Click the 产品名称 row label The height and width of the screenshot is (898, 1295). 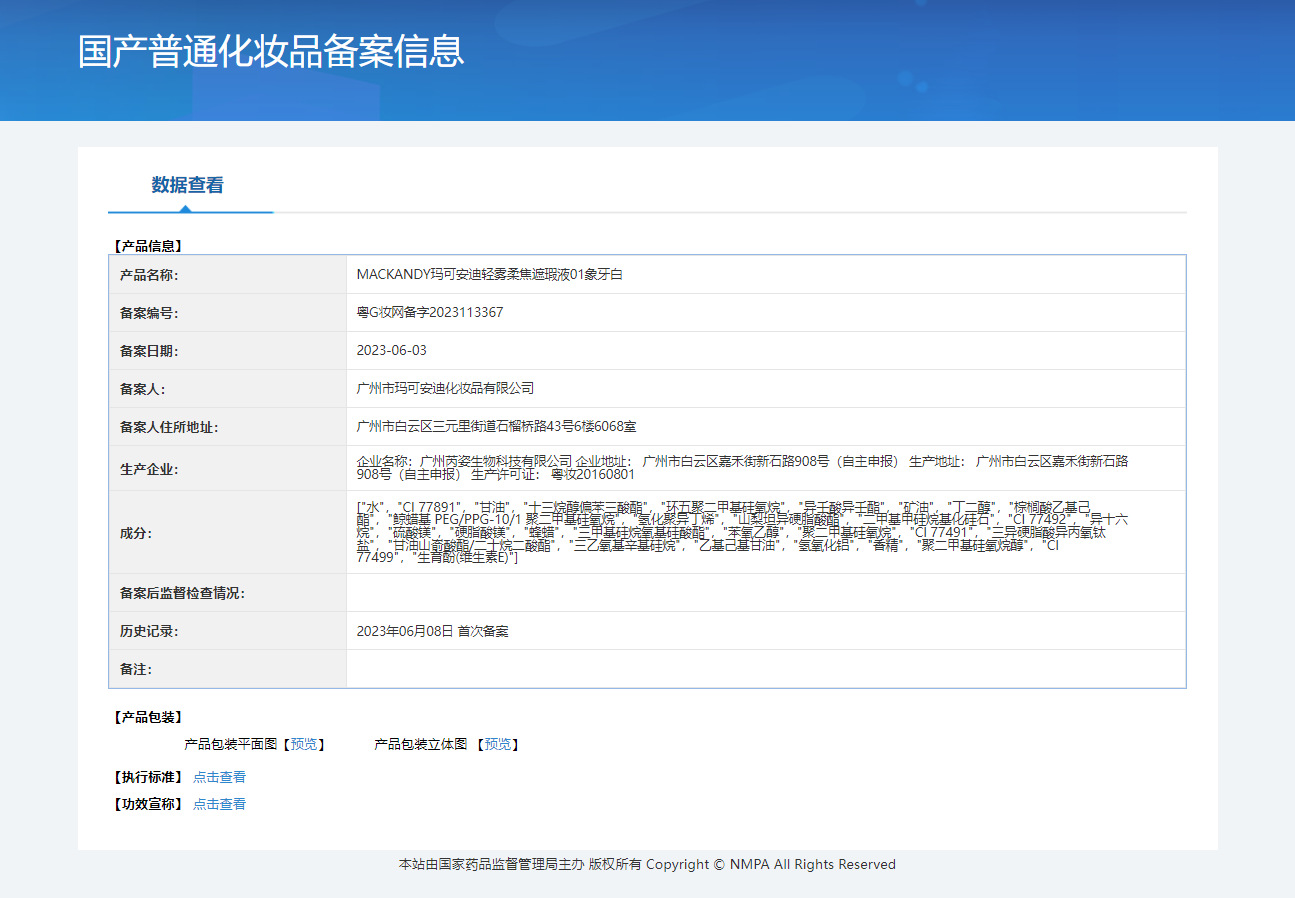click(x=148, y=275)
